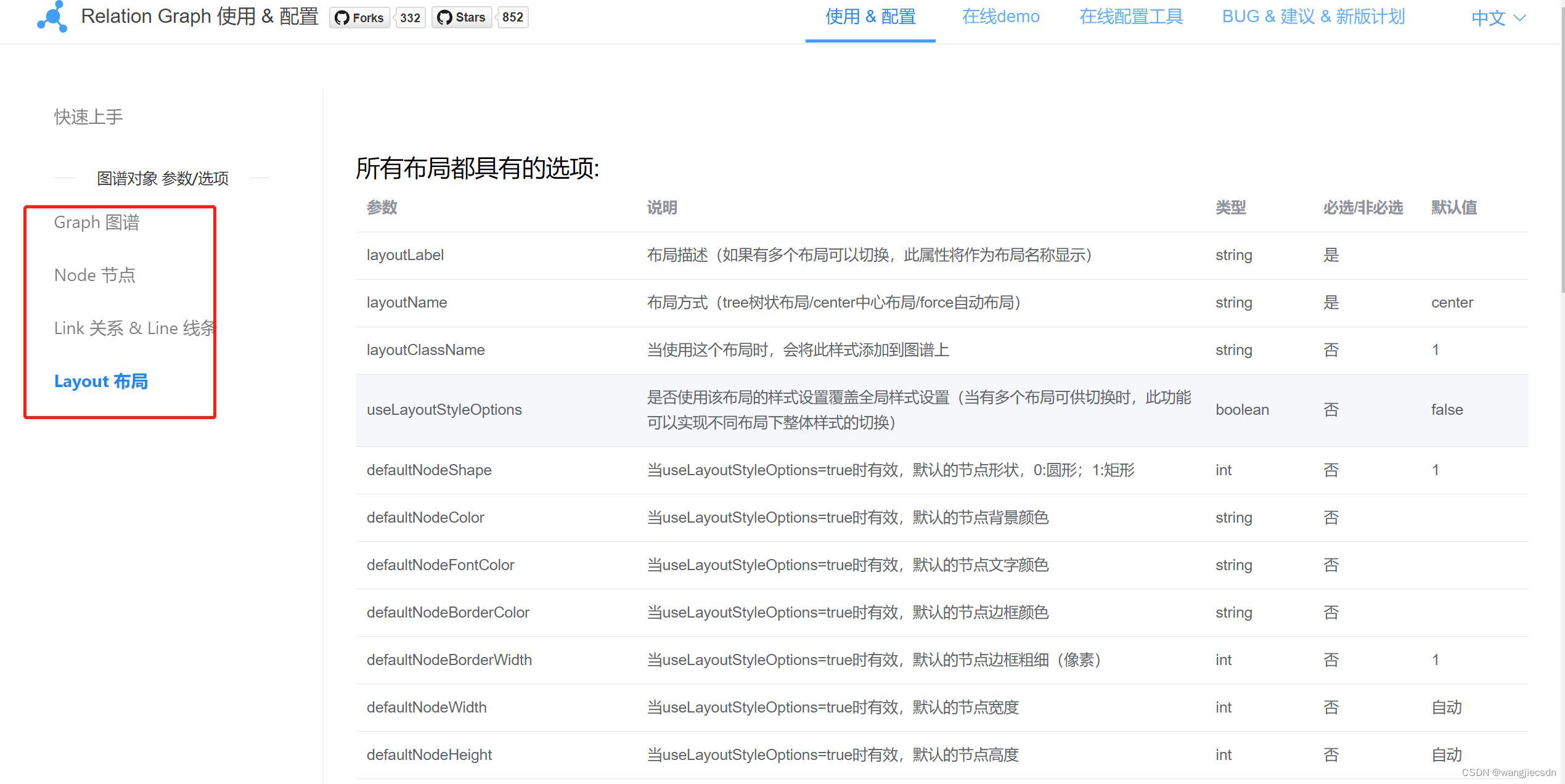Viewport: 1565px width, 784px height.
Task: Click the 852 stars count
Action: pyautogui.click(x=512, y=17)
